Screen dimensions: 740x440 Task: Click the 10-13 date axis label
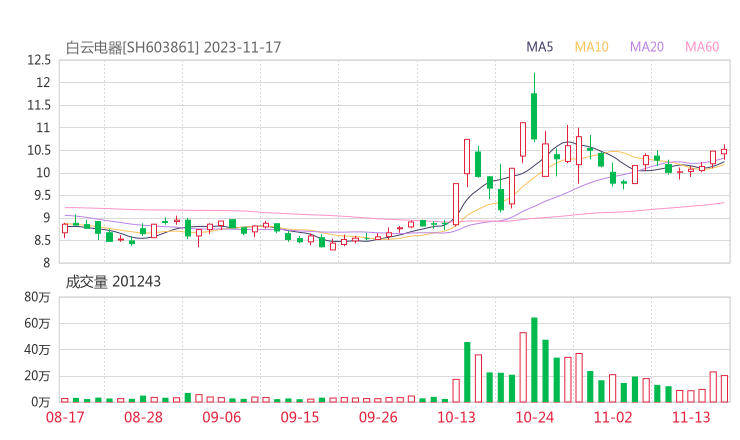click(456, 417)
